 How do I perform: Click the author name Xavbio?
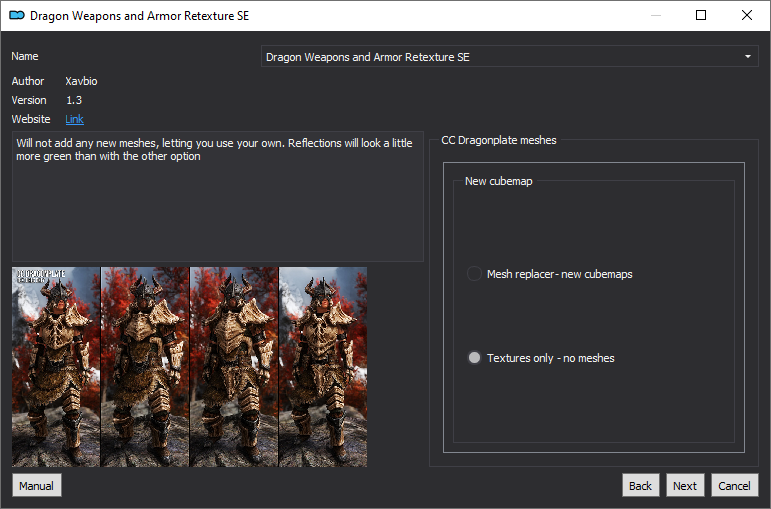(82, 81)
